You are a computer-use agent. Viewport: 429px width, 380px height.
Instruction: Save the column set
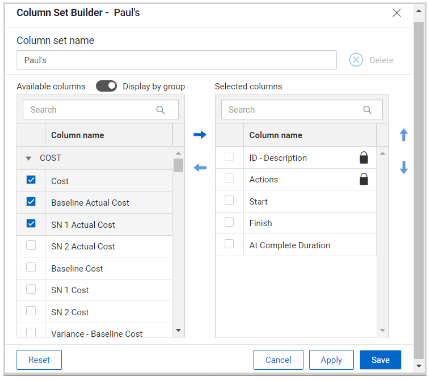click(380, 360)
